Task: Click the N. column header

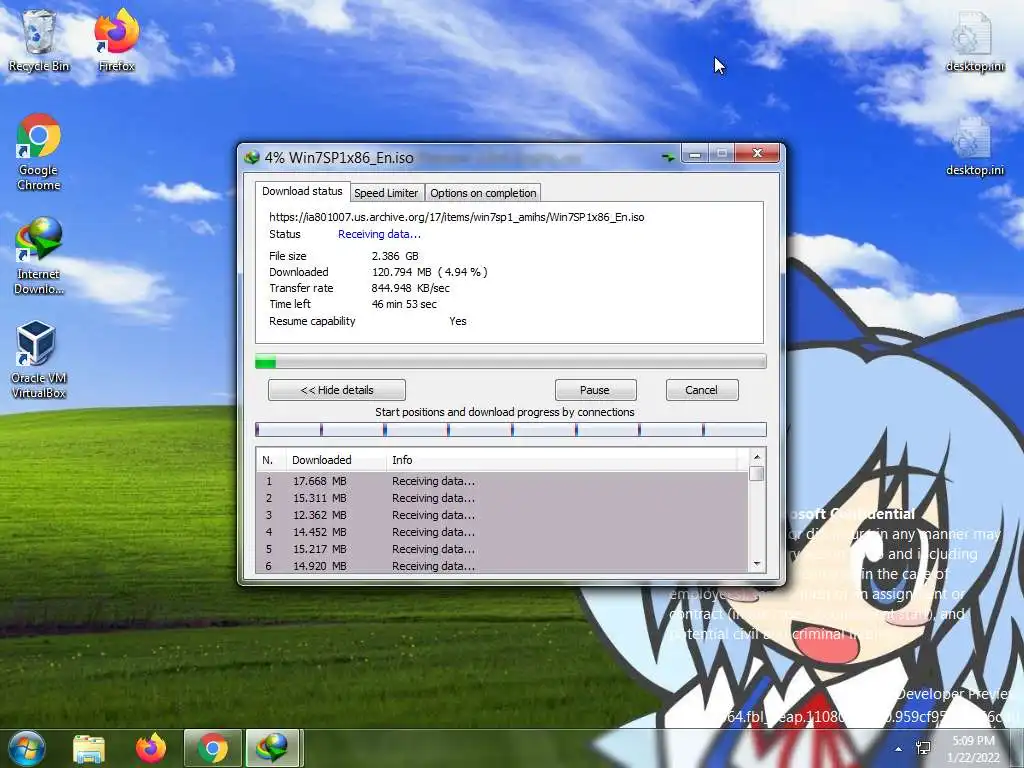Action: (x=271, y=460)
